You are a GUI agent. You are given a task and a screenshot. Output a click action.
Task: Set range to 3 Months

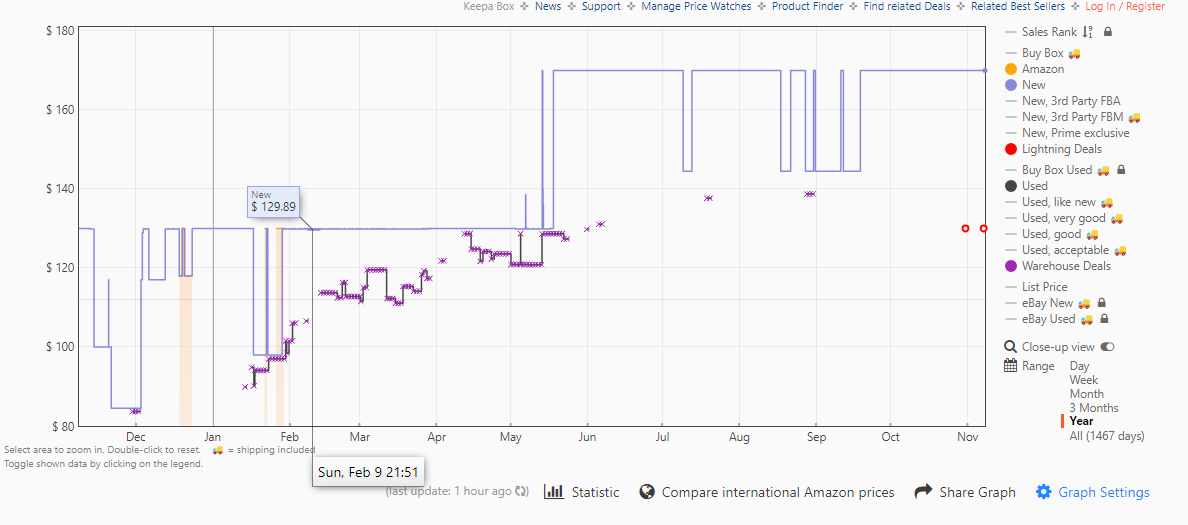pyautogui.click(x=1093, y=408)
